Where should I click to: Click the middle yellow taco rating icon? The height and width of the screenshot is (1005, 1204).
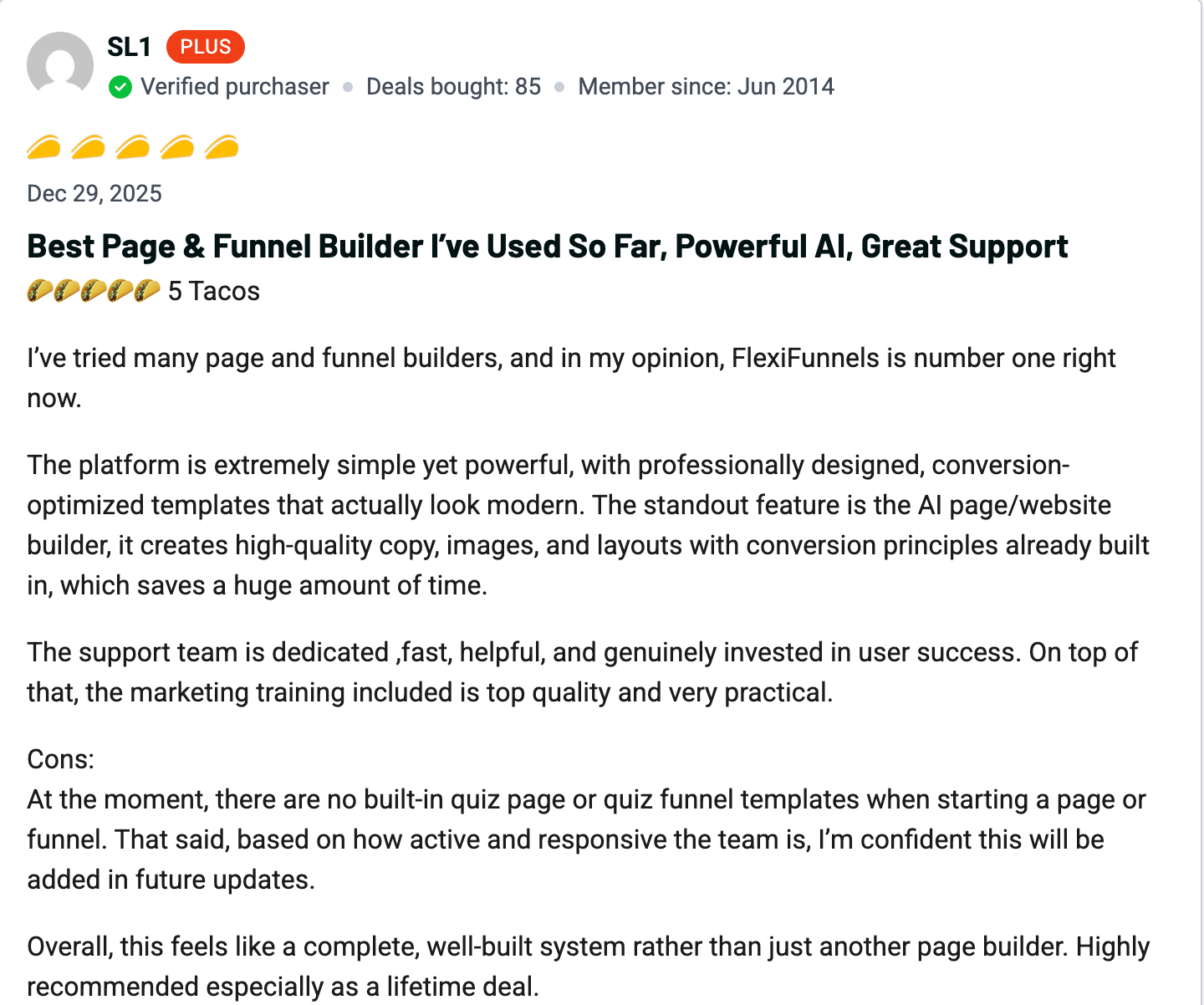tap(132, 148)
